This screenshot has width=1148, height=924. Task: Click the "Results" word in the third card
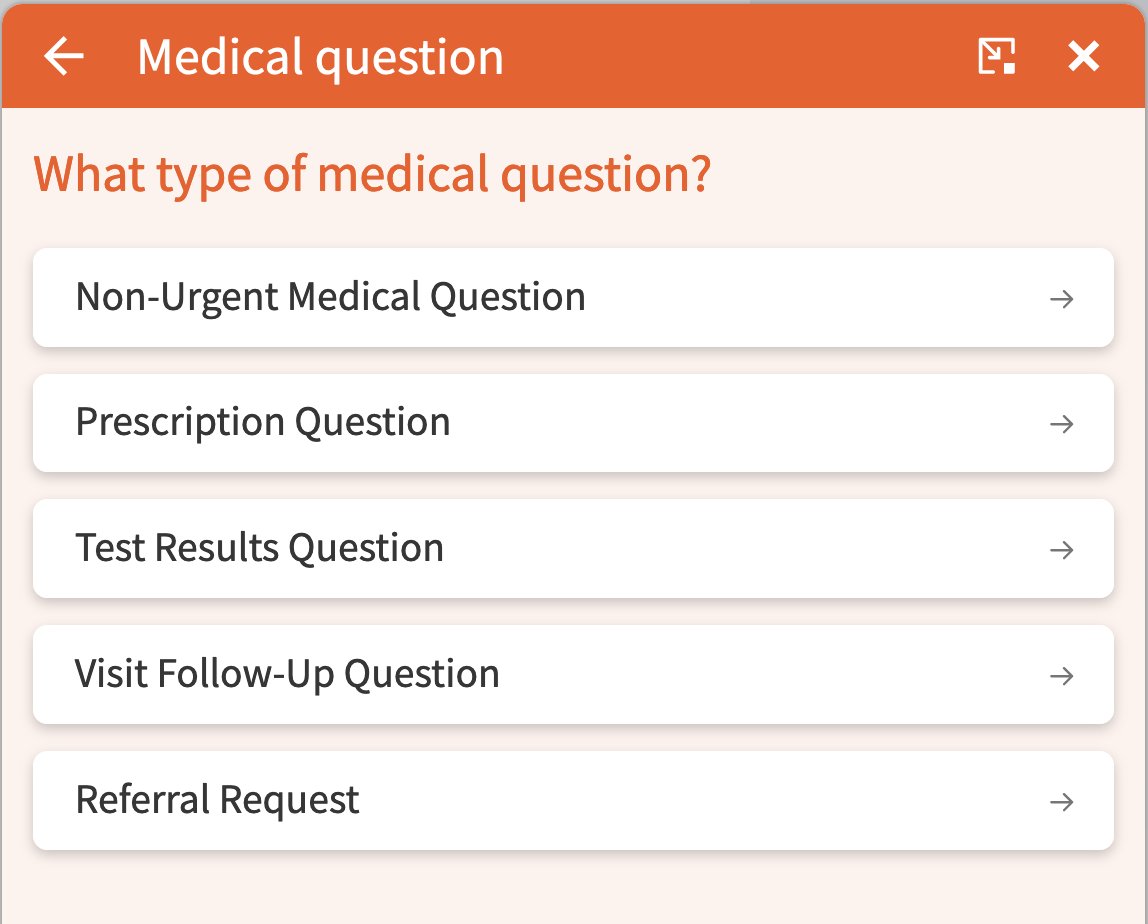[217, 548]
